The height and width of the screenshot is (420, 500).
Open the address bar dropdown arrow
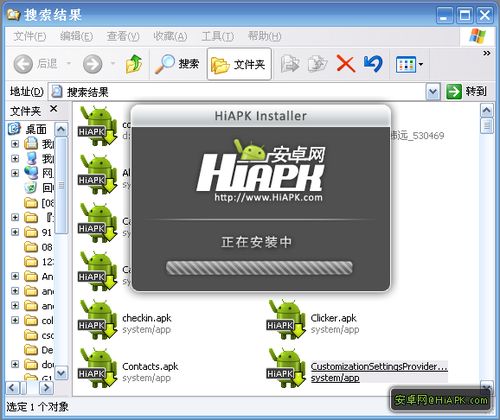(433, 92)
